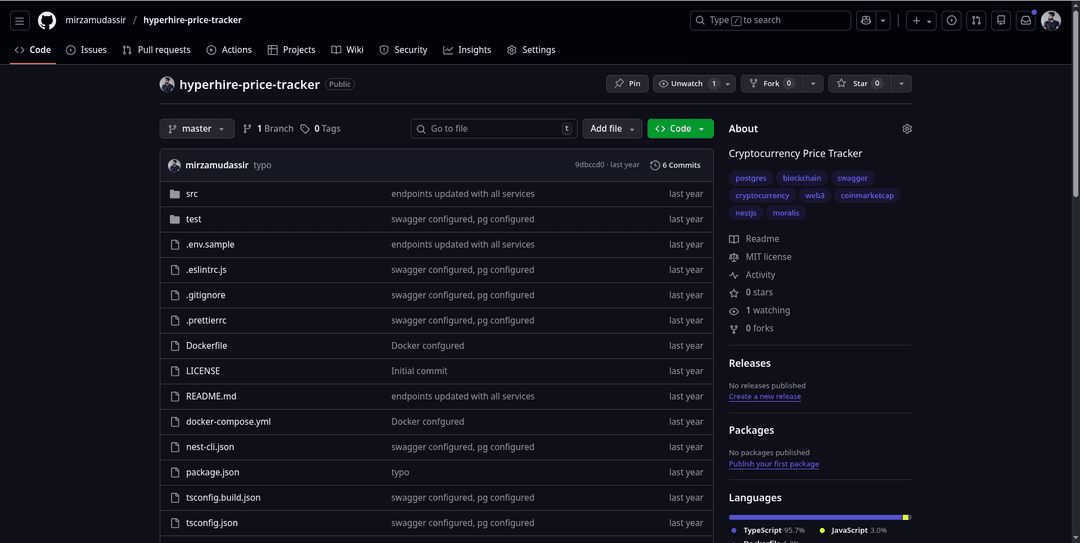The height and width of the screenshot is (543, 1080).
Task: Click the moralis topic tag
Action: tap(786, 213)
